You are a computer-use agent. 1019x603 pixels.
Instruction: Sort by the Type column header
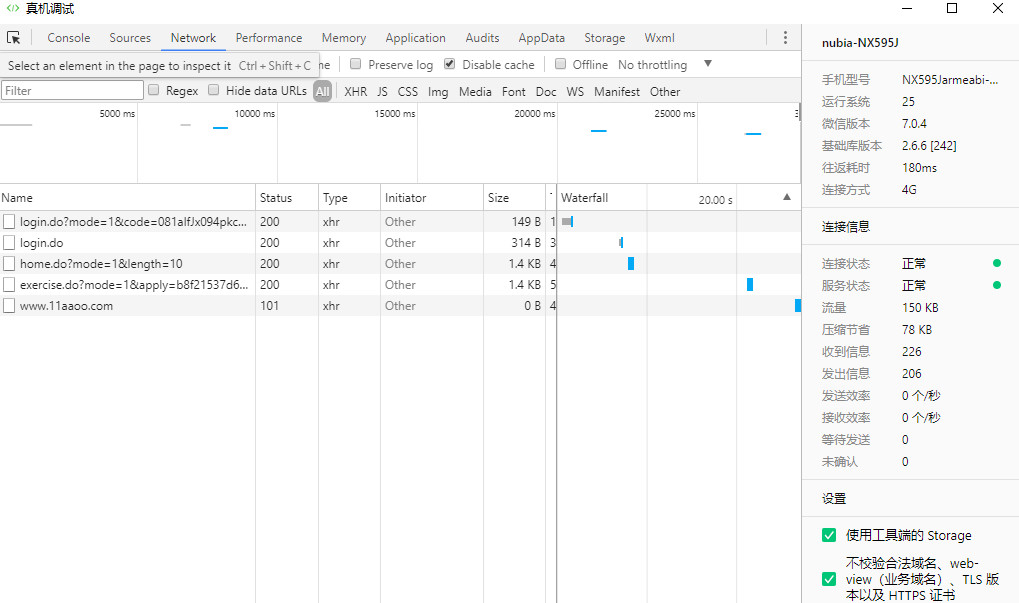(x=349, y=198)
